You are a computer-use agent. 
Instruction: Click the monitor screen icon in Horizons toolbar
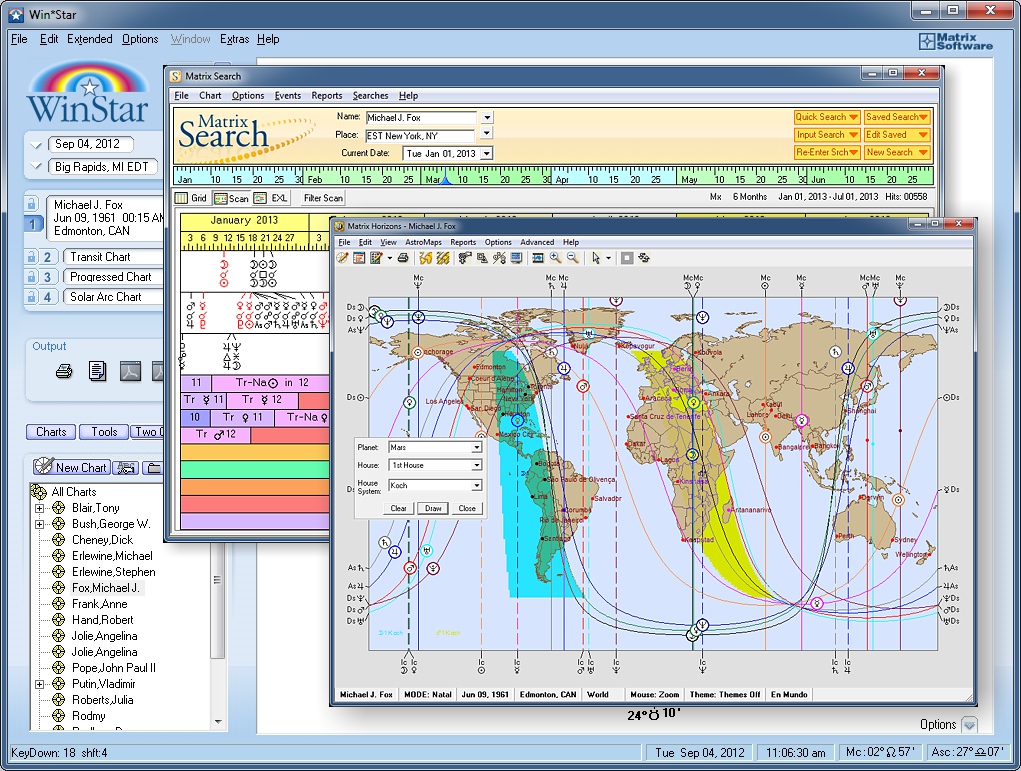pos(516,258)
